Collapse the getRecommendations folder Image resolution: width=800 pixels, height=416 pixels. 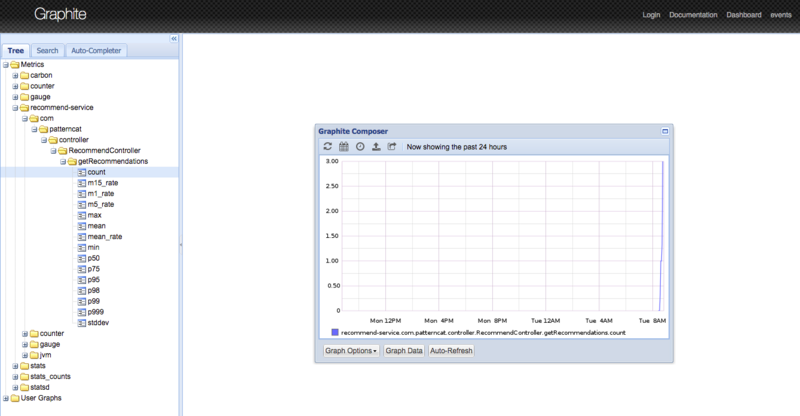pyautogui.click(x=63, y=162)
